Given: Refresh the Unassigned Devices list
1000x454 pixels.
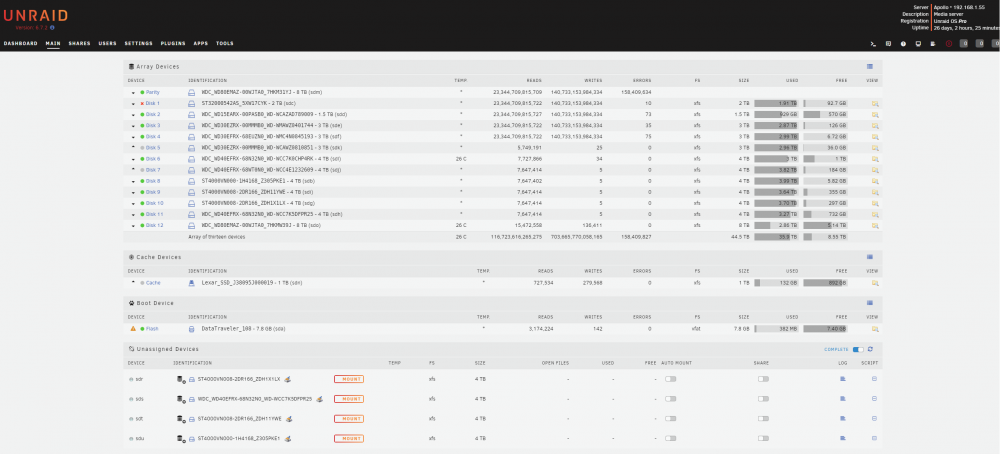Looking at the screenshot, I should [x=870, y=349].
